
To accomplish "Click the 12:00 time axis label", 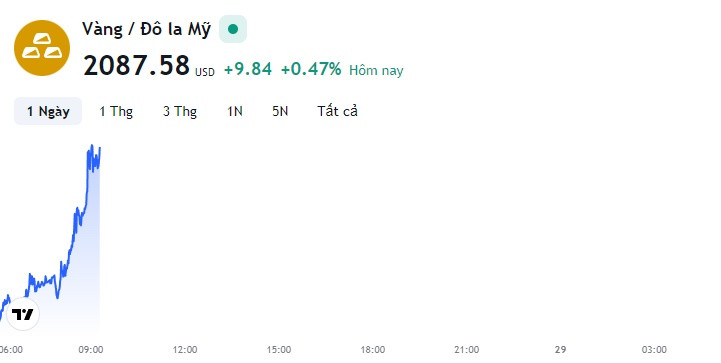I will [x=185, y=350].
